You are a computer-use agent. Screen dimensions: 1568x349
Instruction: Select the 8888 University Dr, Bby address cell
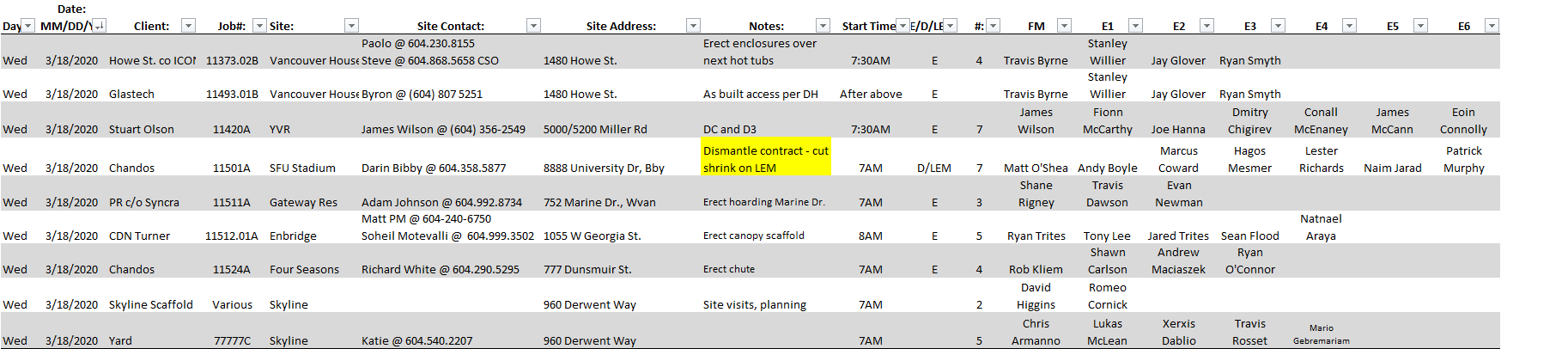point(604,168)
